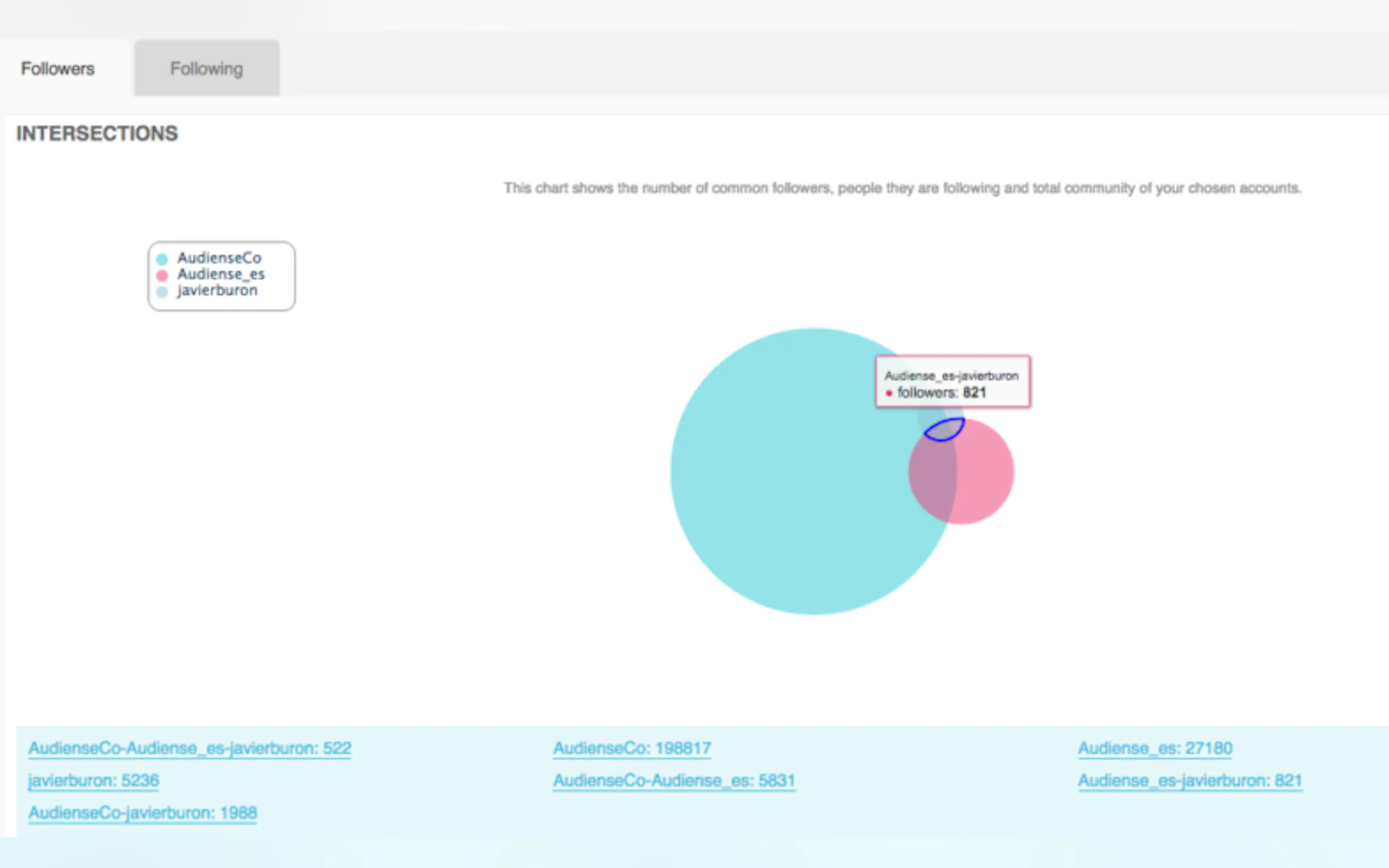Image resolution: width=1389 pixels, height=868 pixels.
Task: Click the blue-outlined intersection region
Action: (944, 430)
